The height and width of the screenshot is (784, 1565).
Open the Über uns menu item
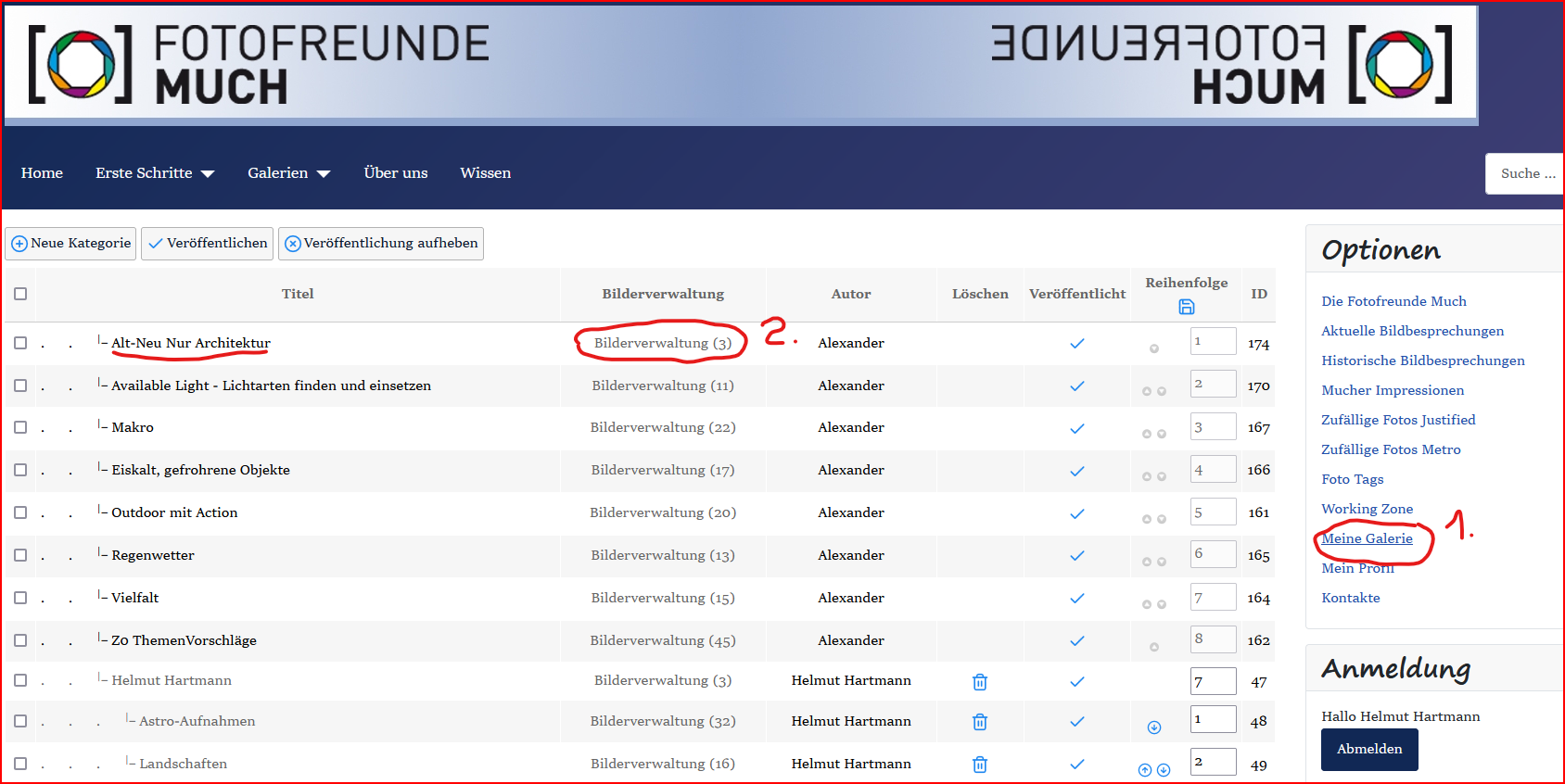pos(396,173)
